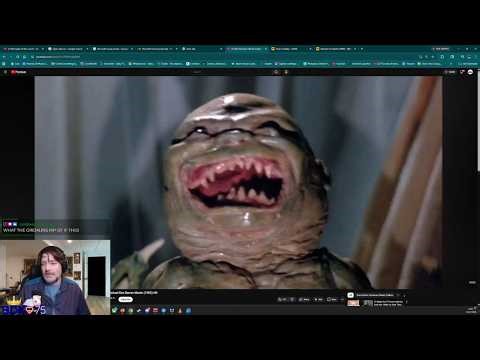Open the YouTube home logo
Screen dimensions: 480x360
click(x=19, y=72)
